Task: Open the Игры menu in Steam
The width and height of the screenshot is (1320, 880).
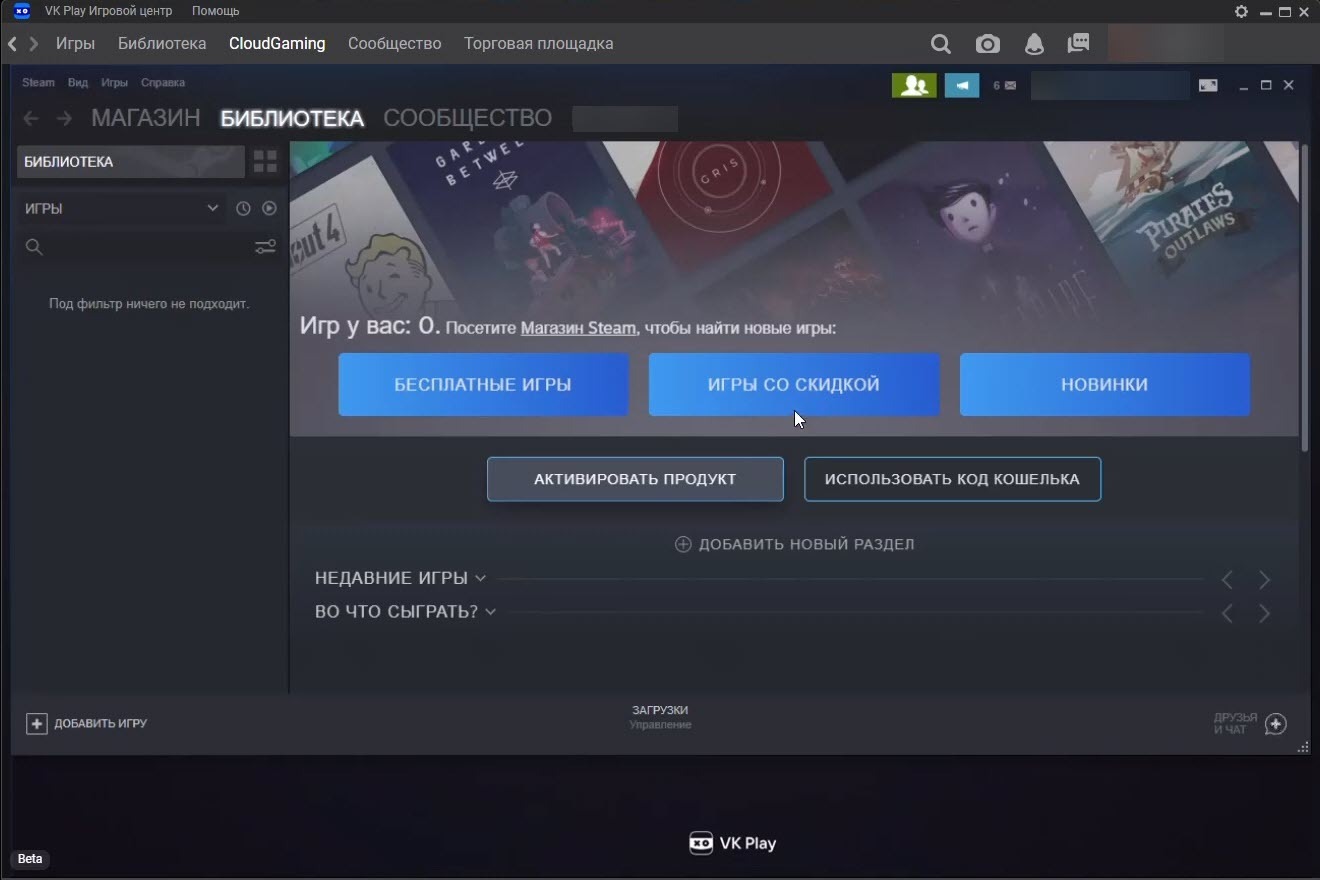Action: [114, 82]
